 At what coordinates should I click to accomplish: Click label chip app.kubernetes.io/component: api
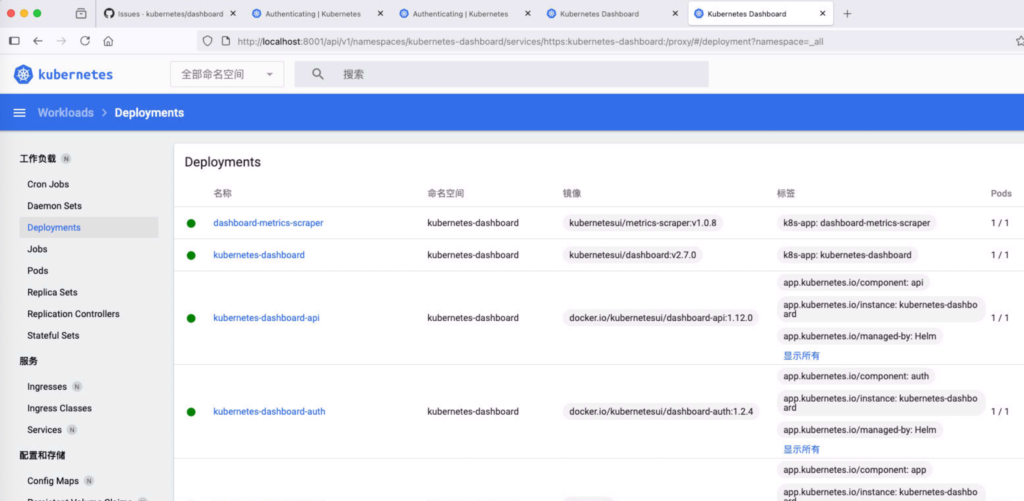[854, 282]
